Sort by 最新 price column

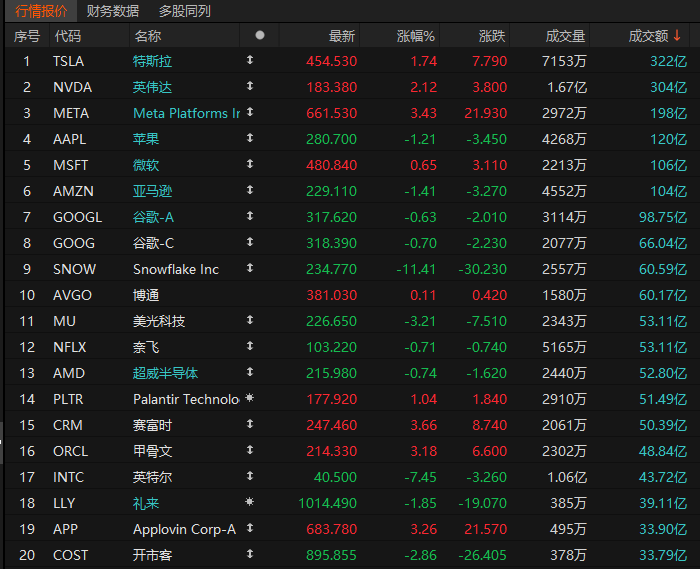[x=342, y=36]
